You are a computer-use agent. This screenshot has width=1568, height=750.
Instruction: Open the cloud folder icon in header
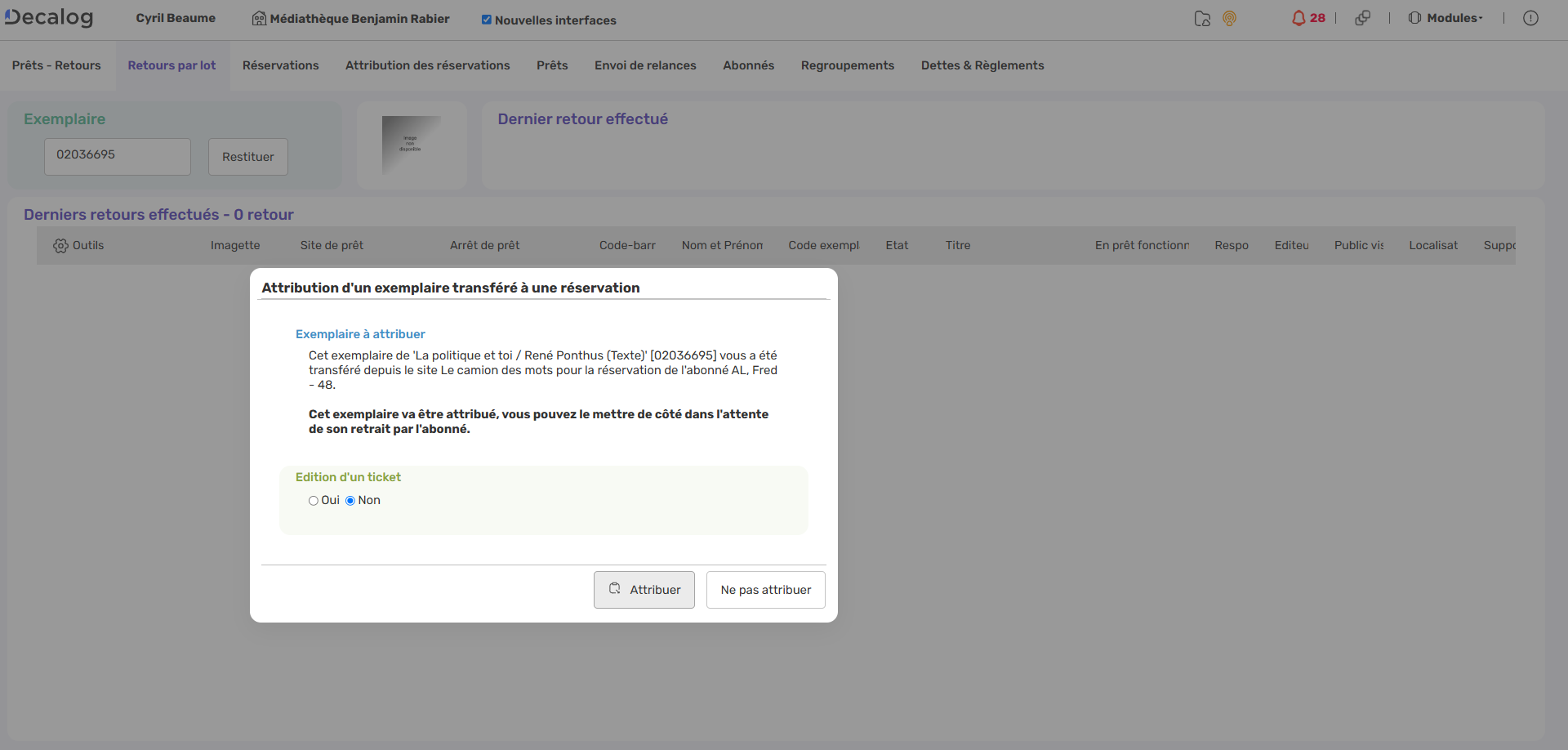click(1202, 19)
